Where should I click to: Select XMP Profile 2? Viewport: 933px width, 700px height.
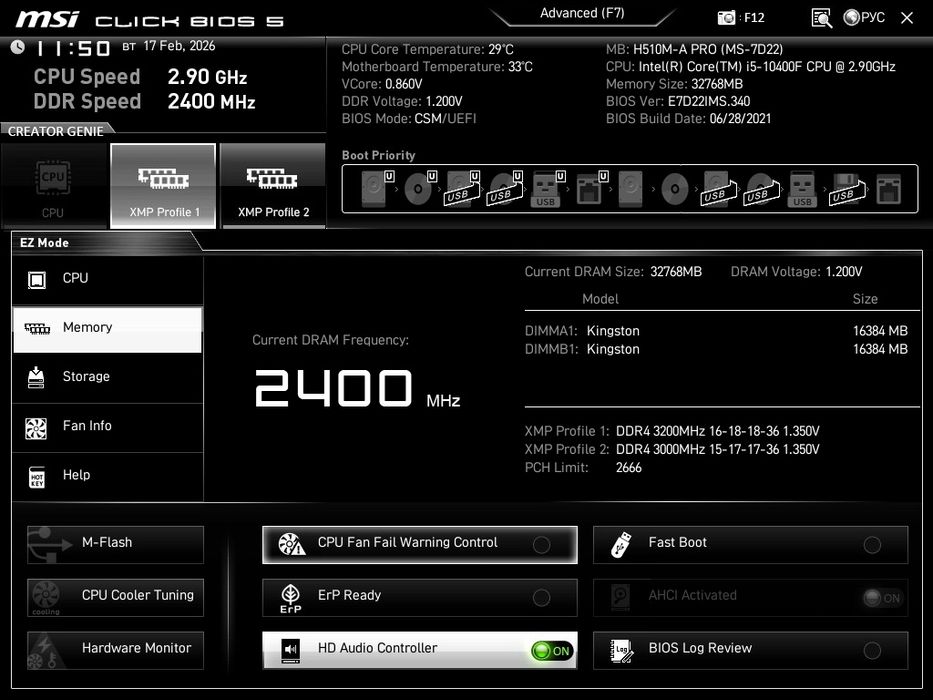[x=273, y=186]
